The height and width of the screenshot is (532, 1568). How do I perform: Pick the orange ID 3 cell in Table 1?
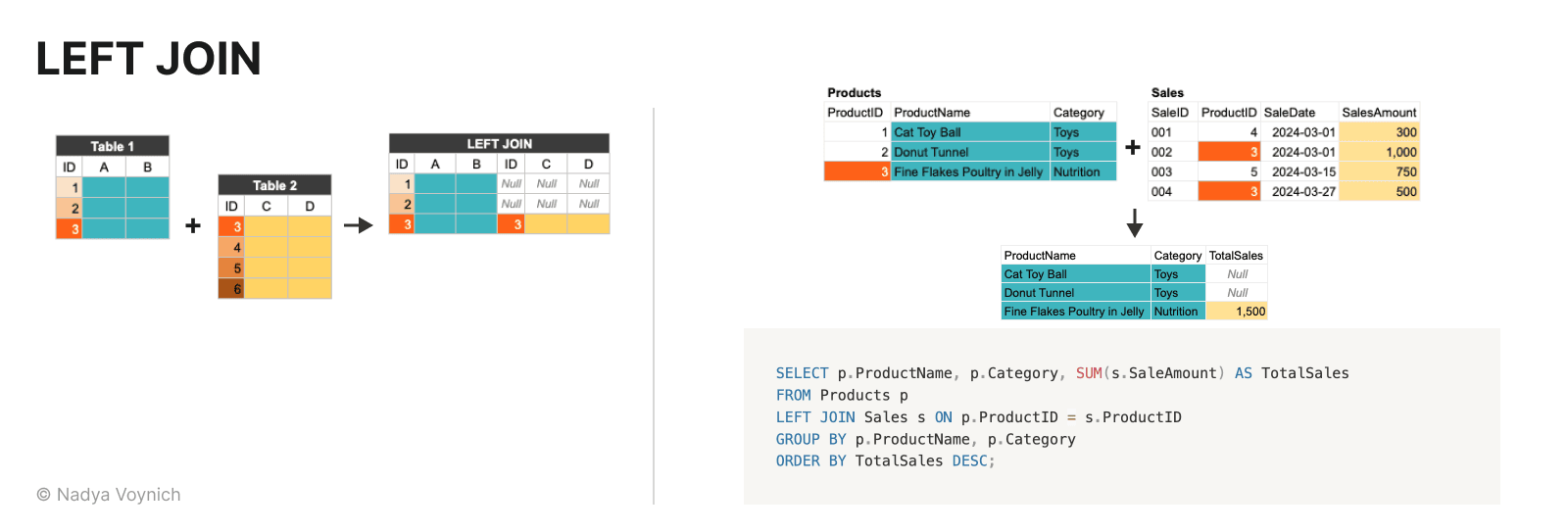point(70,228)
